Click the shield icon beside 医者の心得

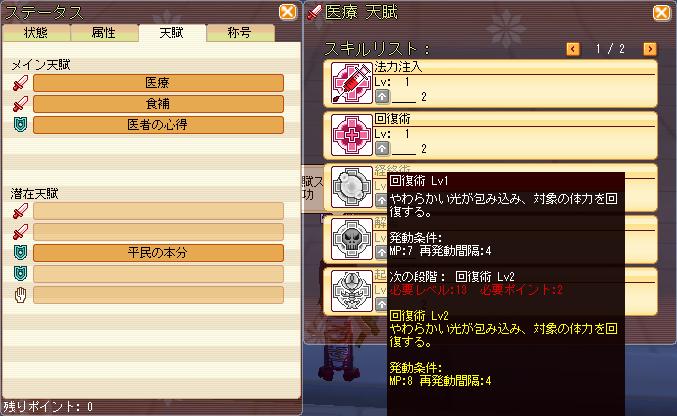[x=20, y=124]
